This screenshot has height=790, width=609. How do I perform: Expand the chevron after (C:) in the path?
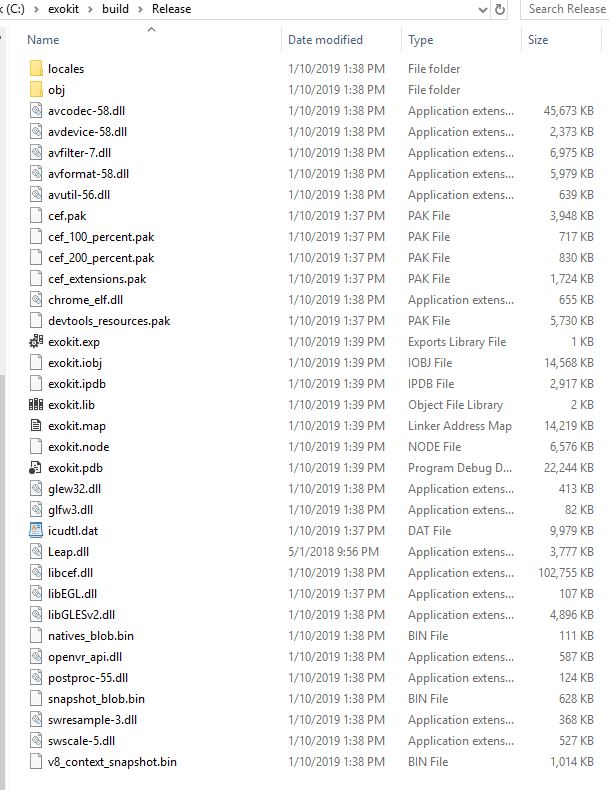tap(36, 9)
